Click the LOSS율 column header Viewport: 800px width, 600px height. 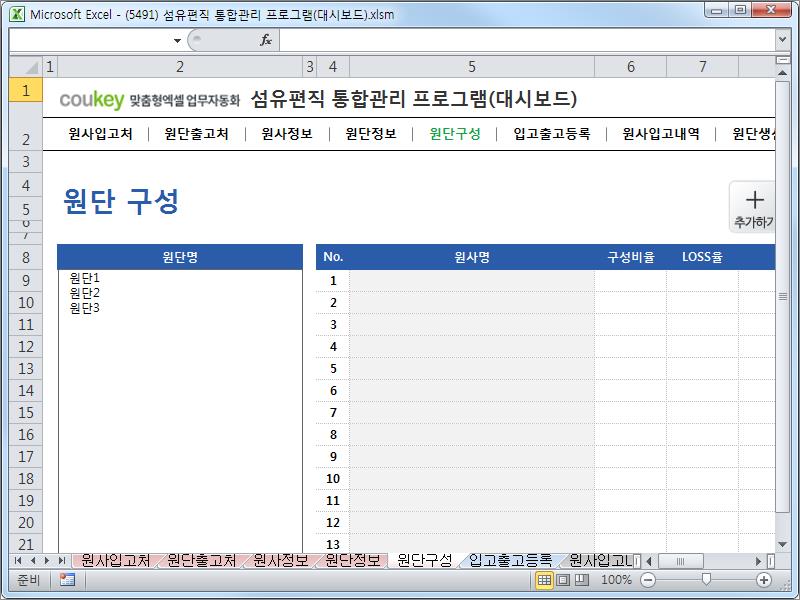(703, 257)
